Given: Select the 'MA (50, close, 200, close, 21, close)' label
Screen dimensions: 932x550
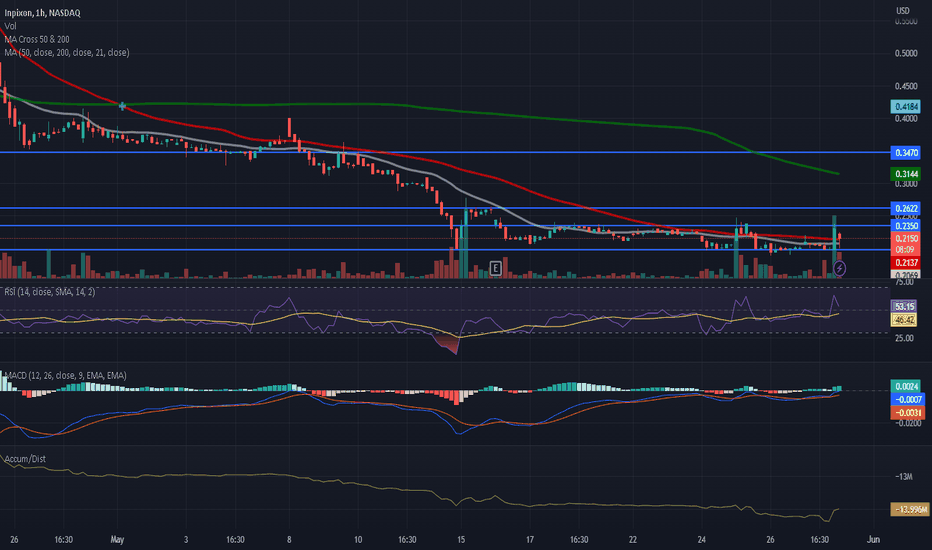Looking at the screenshot, I should [x=67, y=52].
